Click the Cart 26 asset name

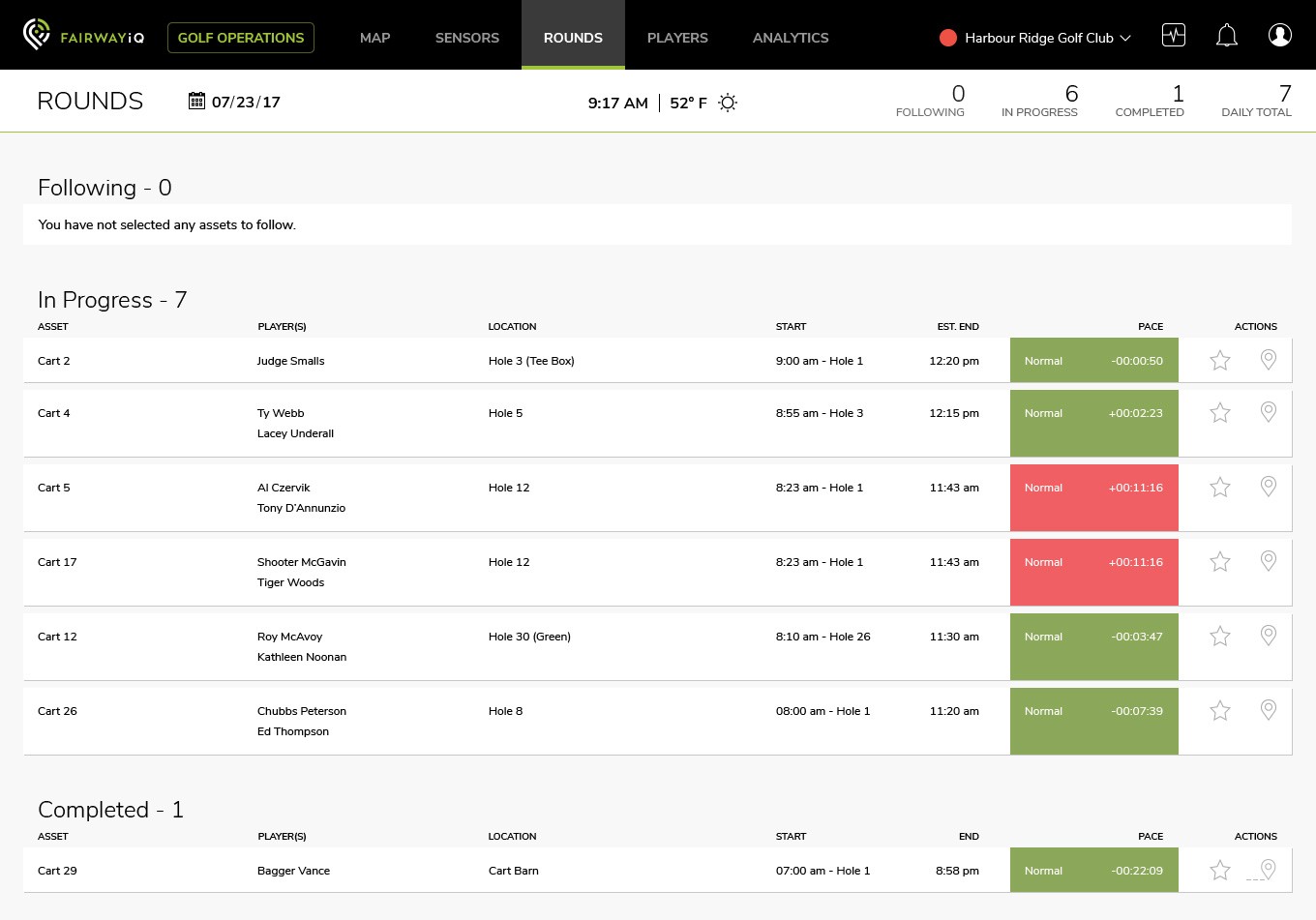tap(57, 711)
